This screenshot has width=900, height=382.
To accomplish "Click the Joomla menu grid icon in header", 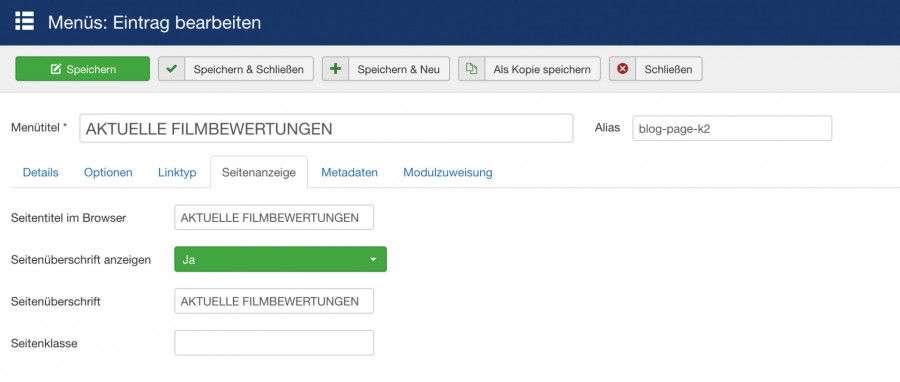I will [x=24, y=22].
